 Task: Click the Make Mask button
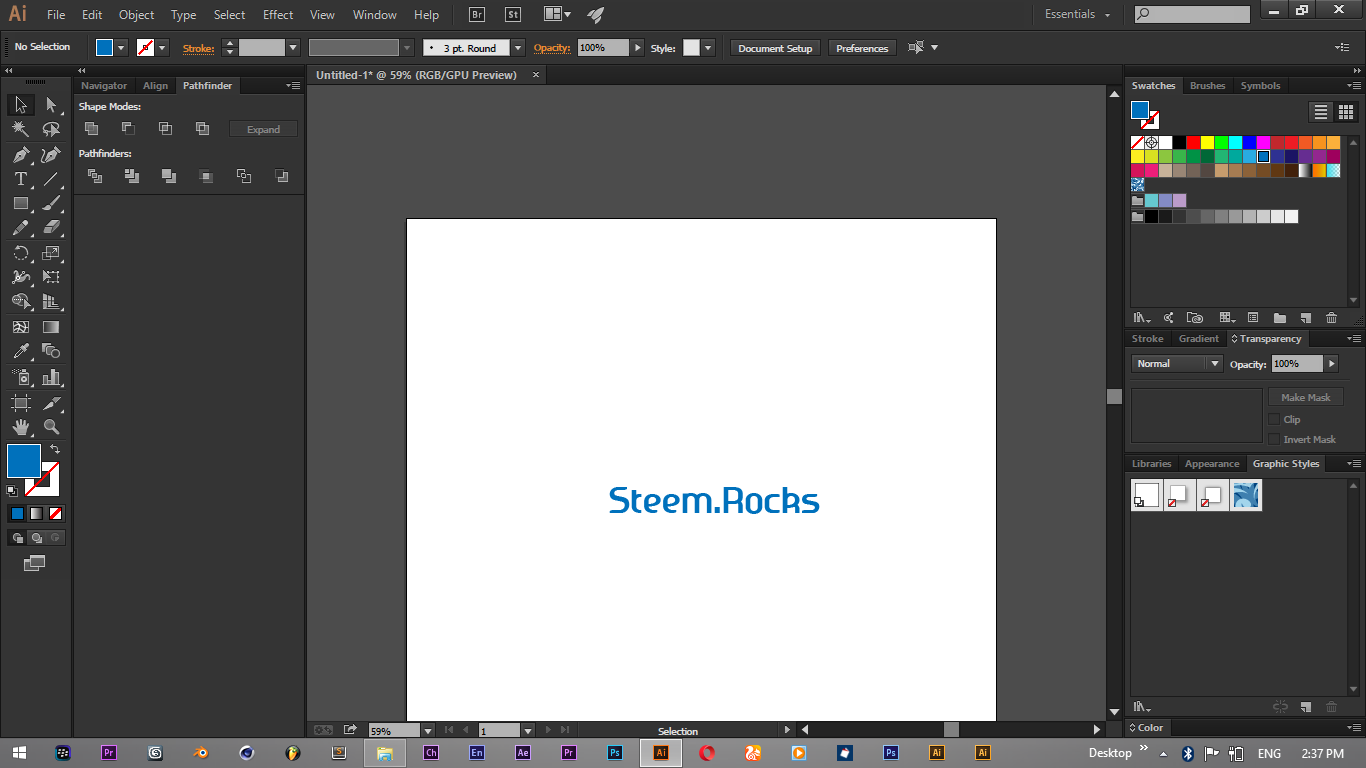click(x=1305, y=397)
